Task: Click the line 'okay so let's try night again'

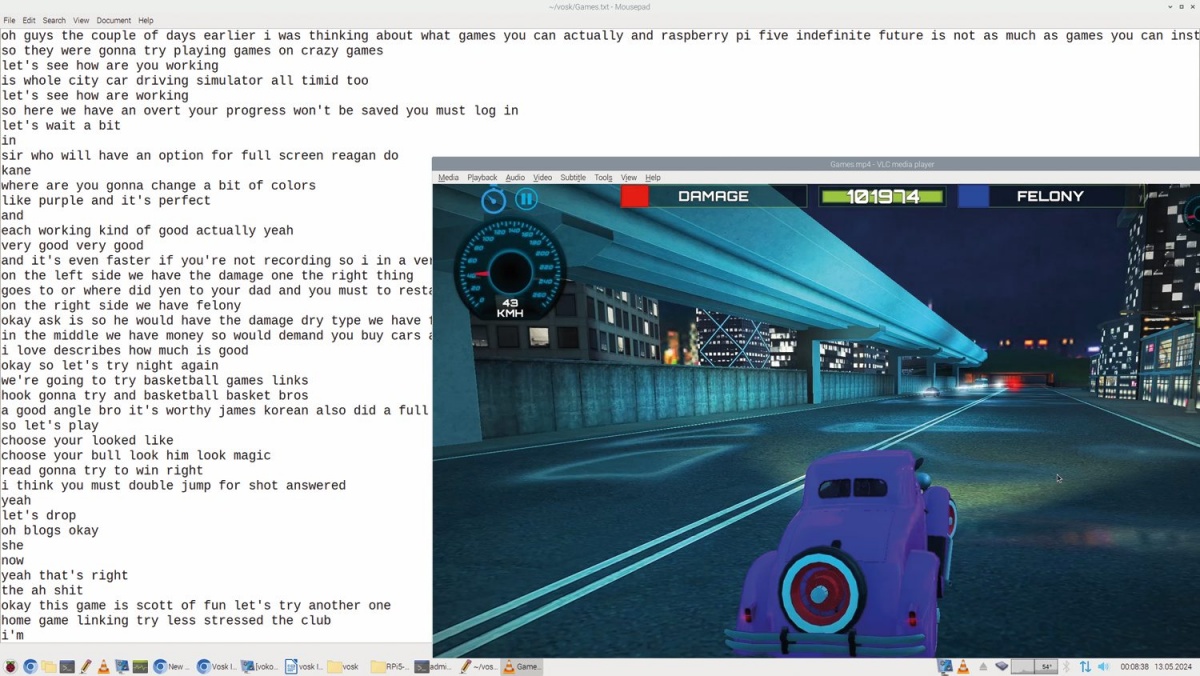Action: (110, 366)
